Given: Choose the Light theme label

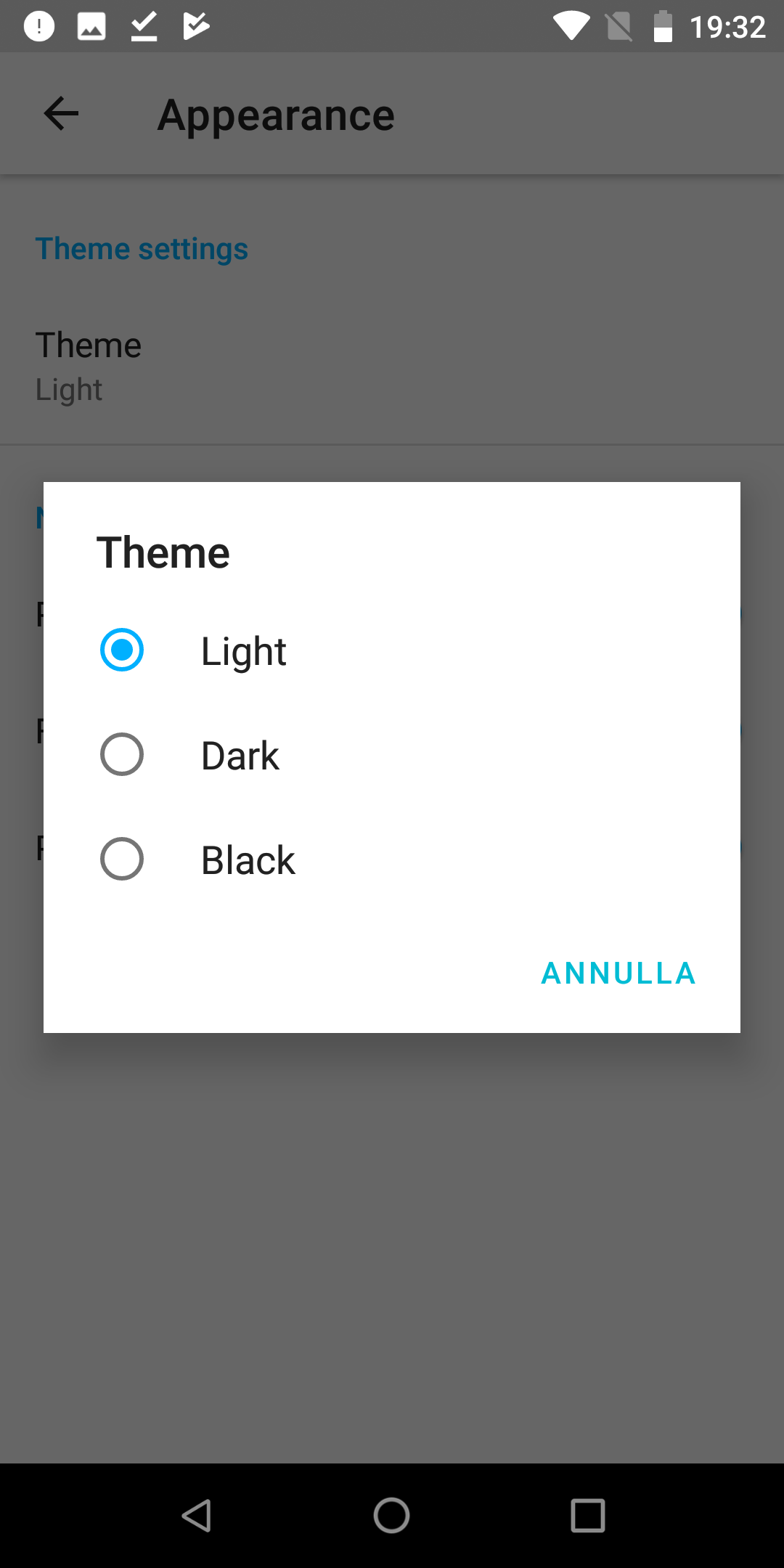Looking at the screenshot, I should click(243, 651).
